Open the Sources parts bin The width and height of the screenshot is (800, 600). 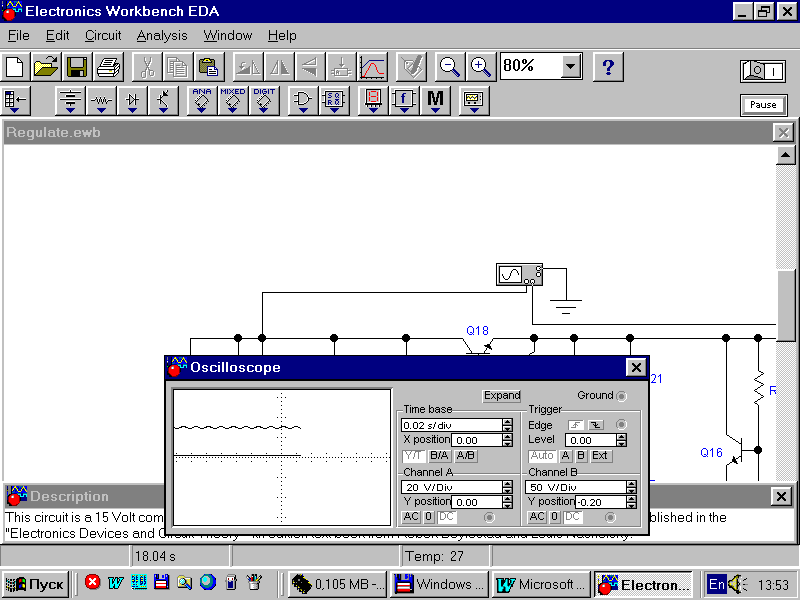point(70,101)
